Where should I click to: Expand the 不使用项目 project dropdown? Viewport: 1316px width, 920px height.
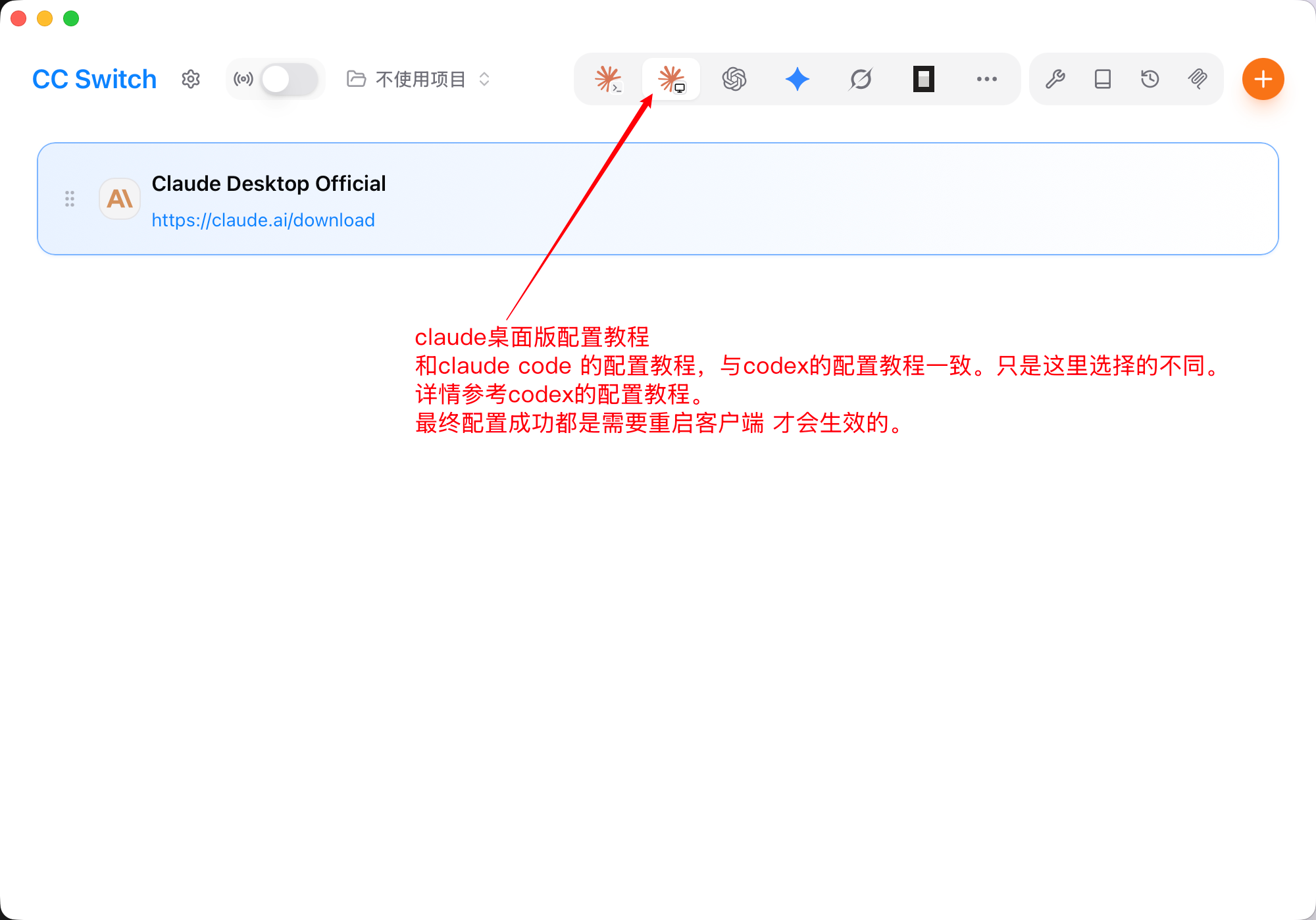click(418, 79)
